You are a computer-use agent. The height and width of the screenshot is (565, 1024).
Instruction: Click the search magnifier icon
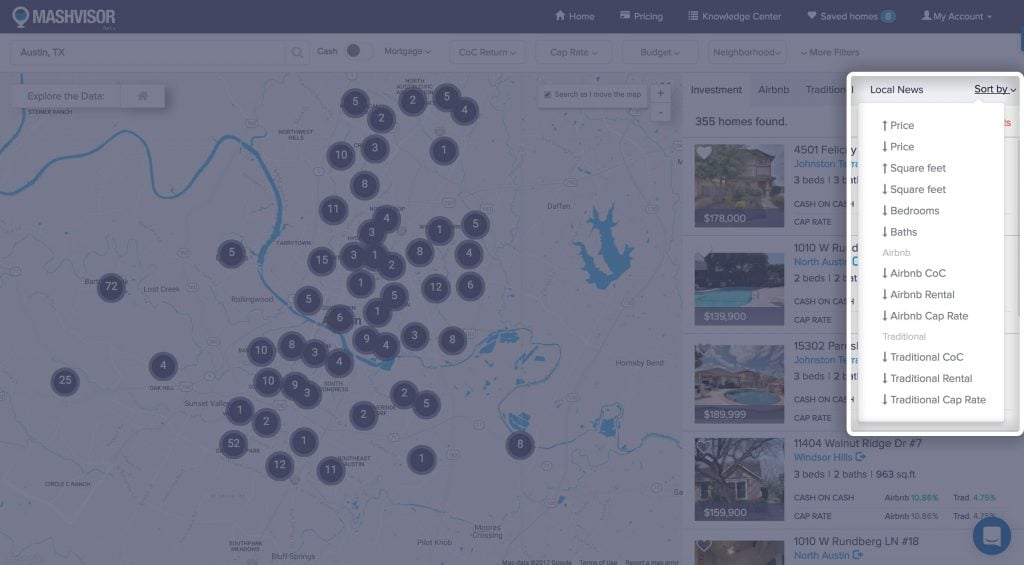[x=297, y=52]
